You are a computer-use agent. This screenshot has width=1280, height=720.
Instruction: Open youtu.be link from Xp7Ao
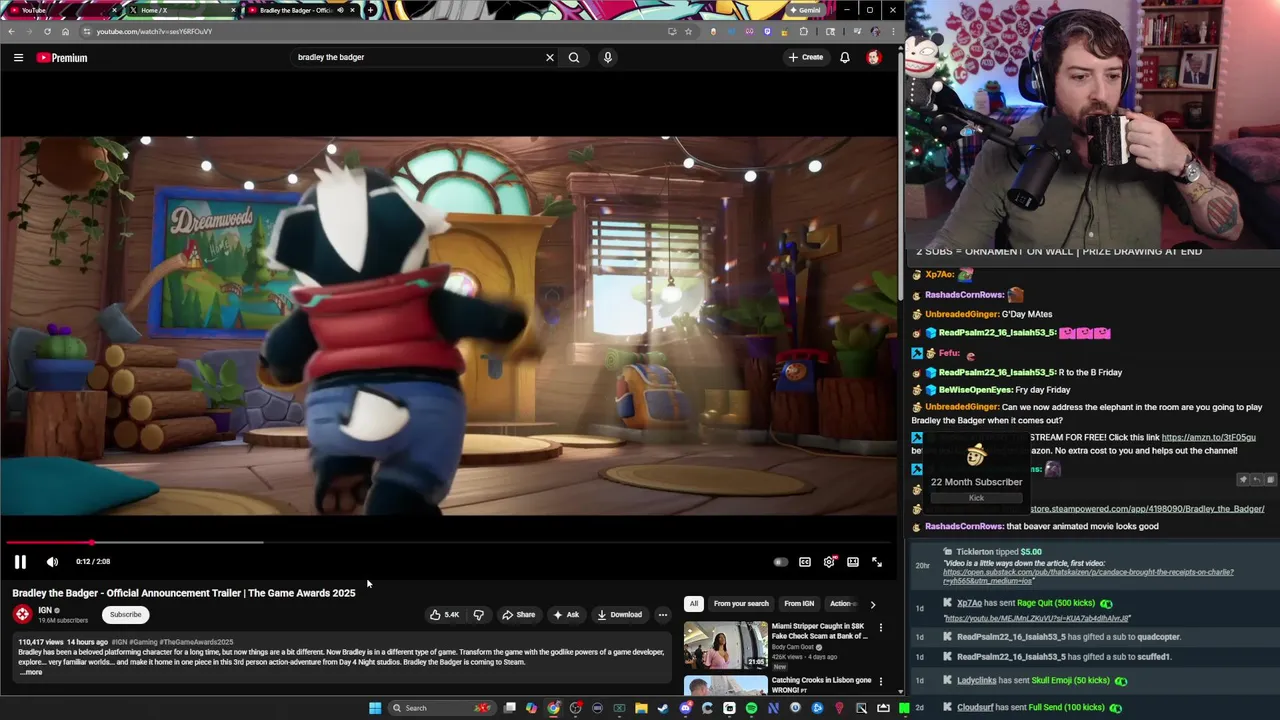coord(1036,619)
